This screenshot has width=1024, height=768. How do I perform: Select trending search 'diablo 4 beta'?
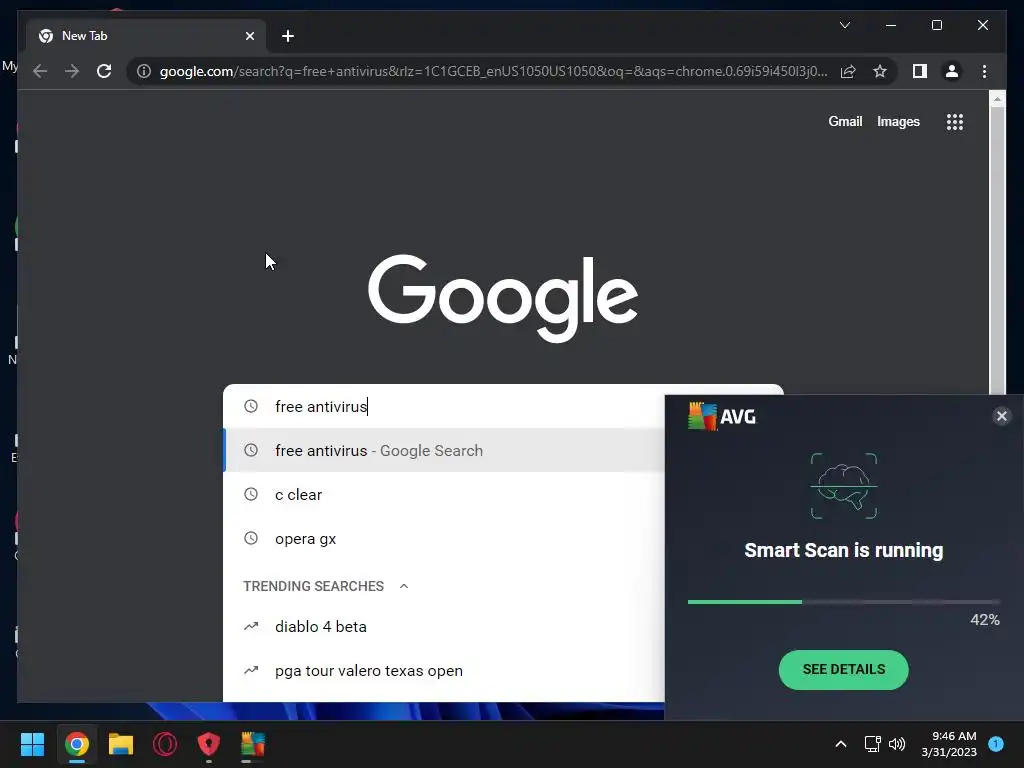(x=444, y=626)
